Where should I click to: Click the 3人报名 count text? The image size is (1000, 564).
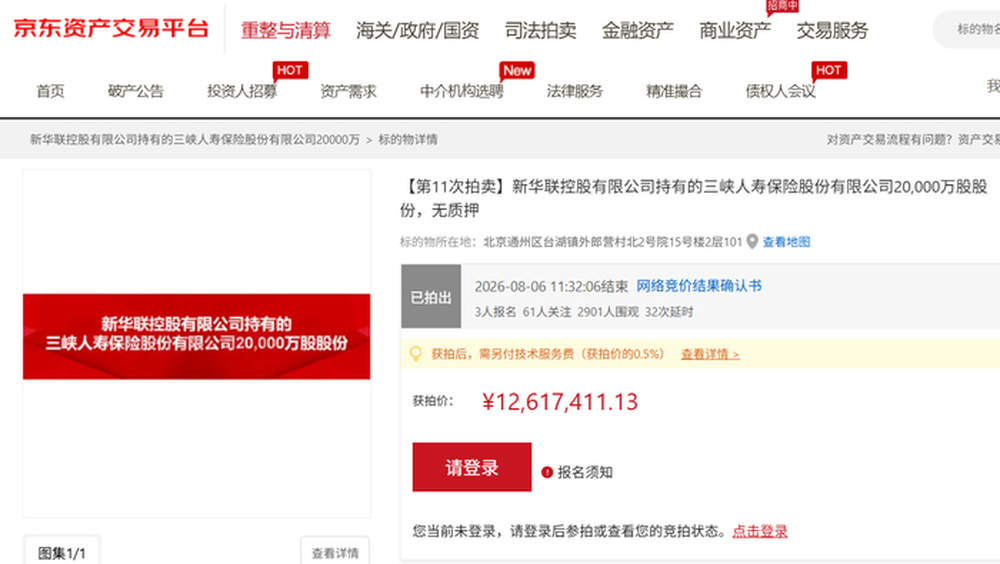(495, 312)
